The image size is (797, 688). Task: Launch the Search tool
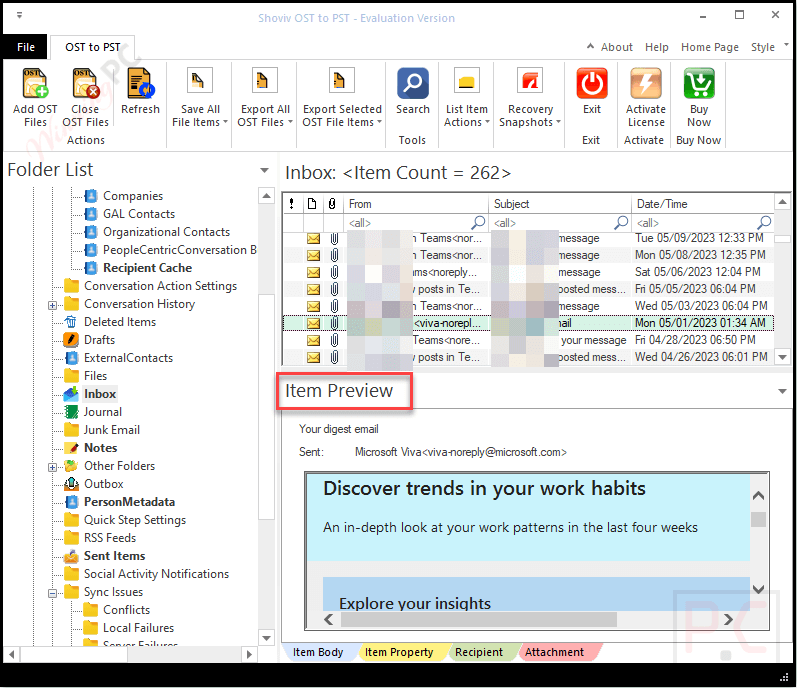click(x=413, y=91)
